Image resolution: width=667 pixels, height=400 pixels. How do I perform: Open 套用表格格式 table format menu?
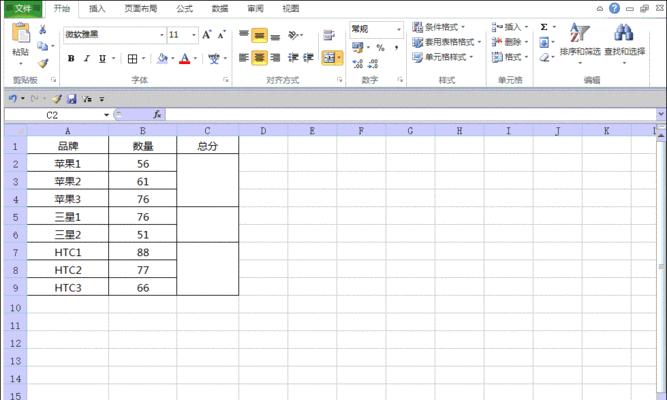(x=447, y=42)
